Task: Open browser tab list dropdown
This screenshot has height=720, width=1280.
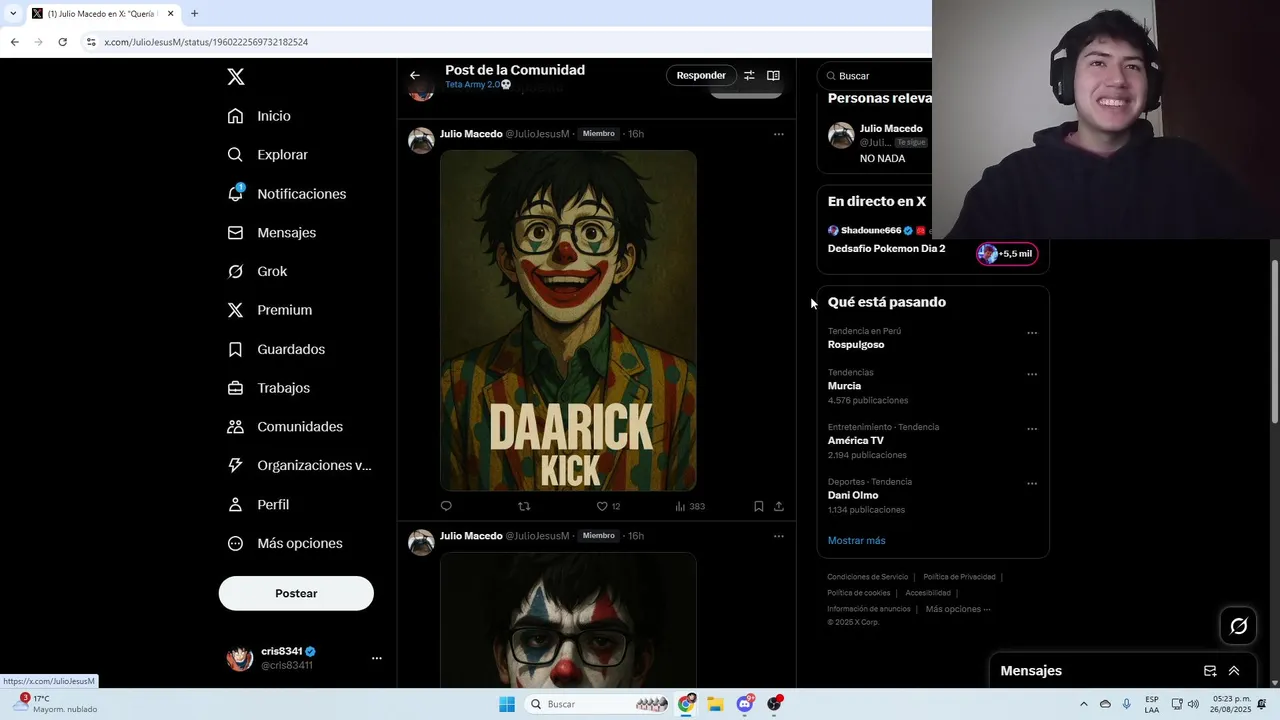Action: click(x=13, y=14)
